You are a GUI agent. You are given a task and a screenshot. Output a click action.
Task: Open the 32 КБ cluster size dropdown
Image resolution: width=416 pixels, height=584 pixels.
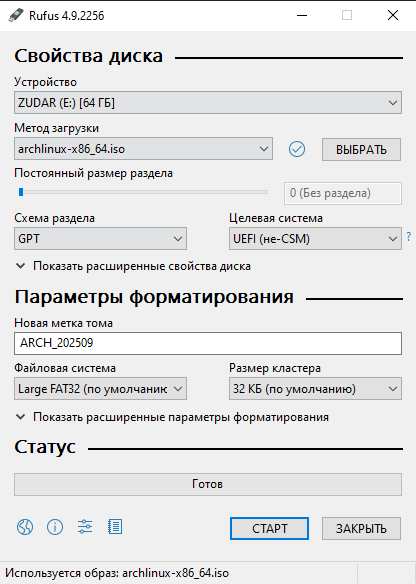pos(315,389)
